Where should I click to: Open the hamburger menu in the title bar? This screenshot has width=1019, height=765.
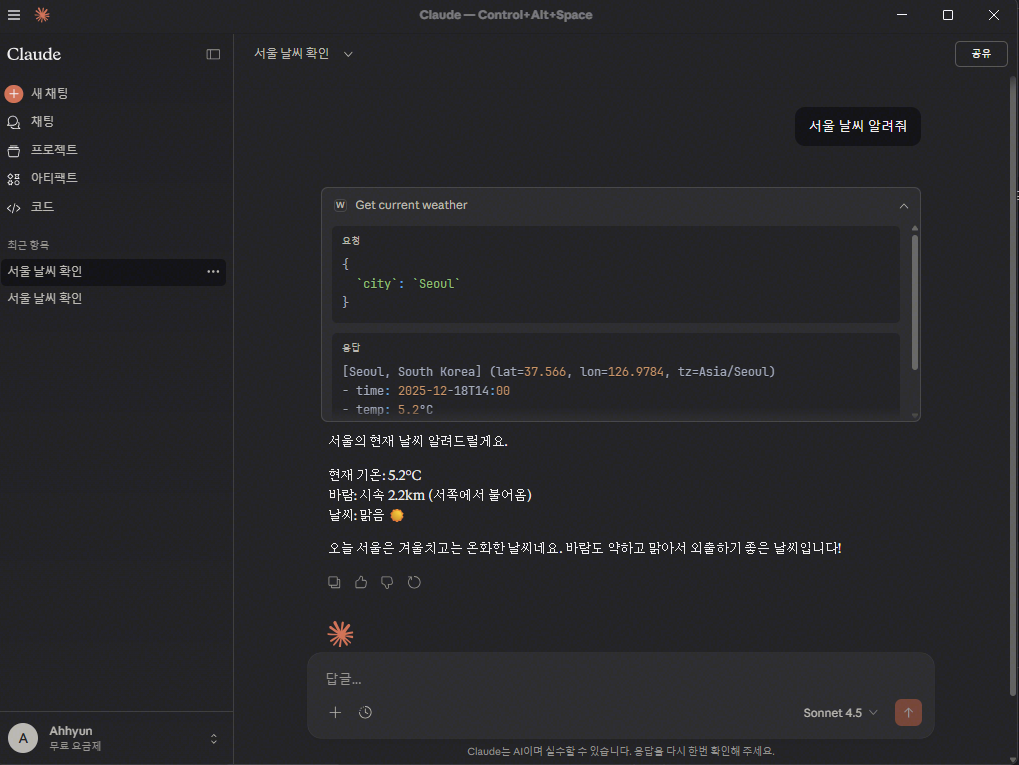tap(14, 14)
